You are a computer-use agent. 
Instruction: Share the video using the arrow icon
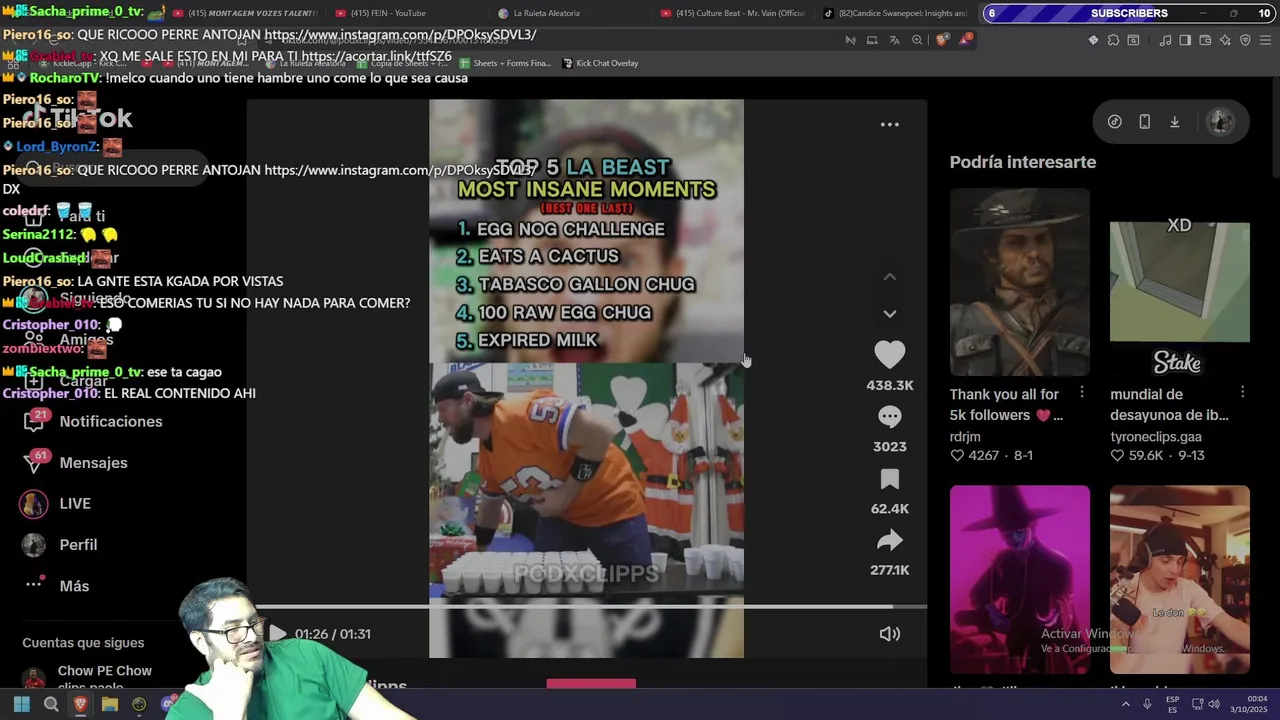pos(889,541)
